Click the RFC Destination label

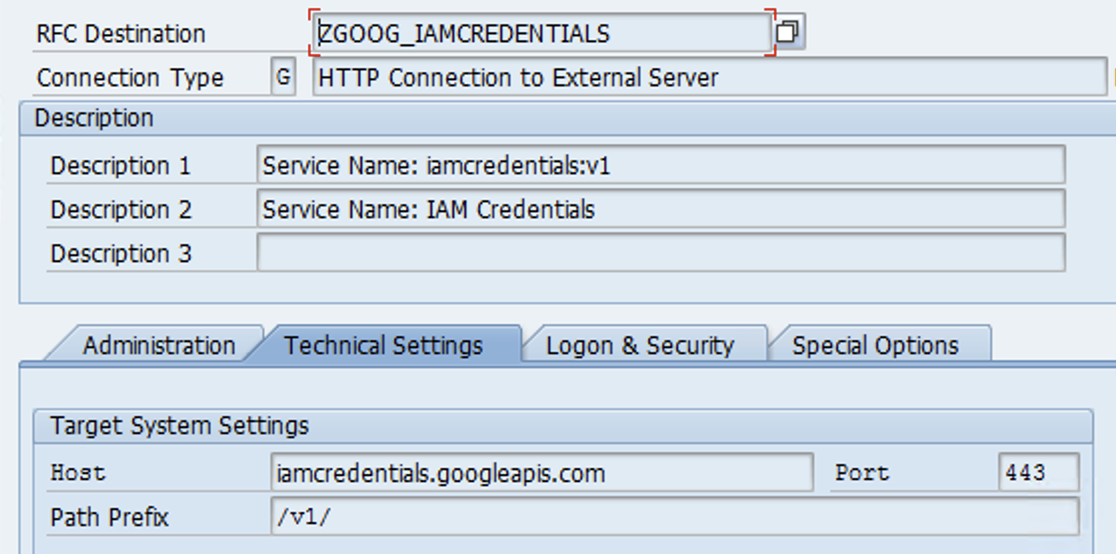coord(120,34)
